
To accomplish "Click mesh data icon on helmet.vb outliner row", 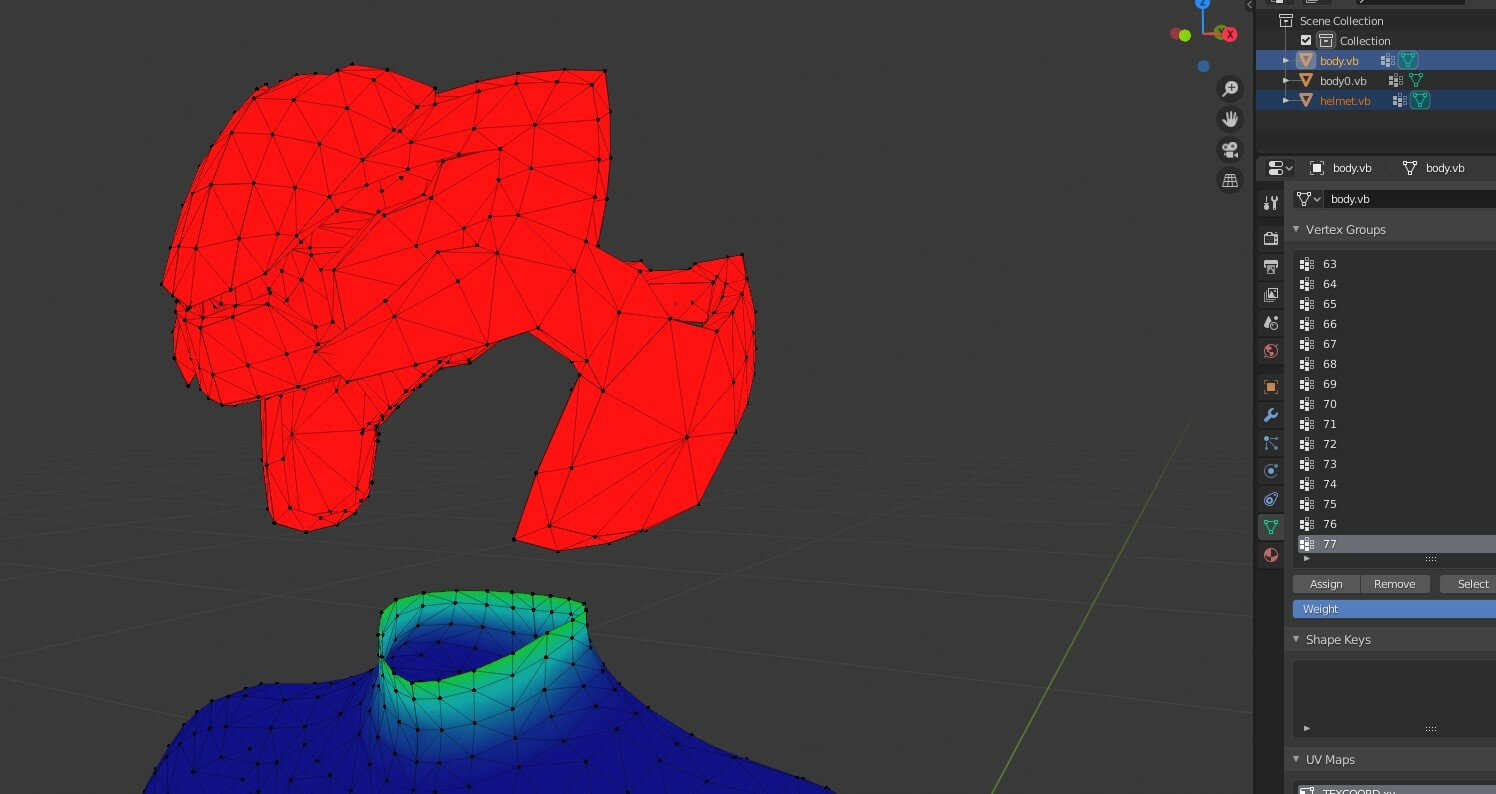I will point(1420,100).
